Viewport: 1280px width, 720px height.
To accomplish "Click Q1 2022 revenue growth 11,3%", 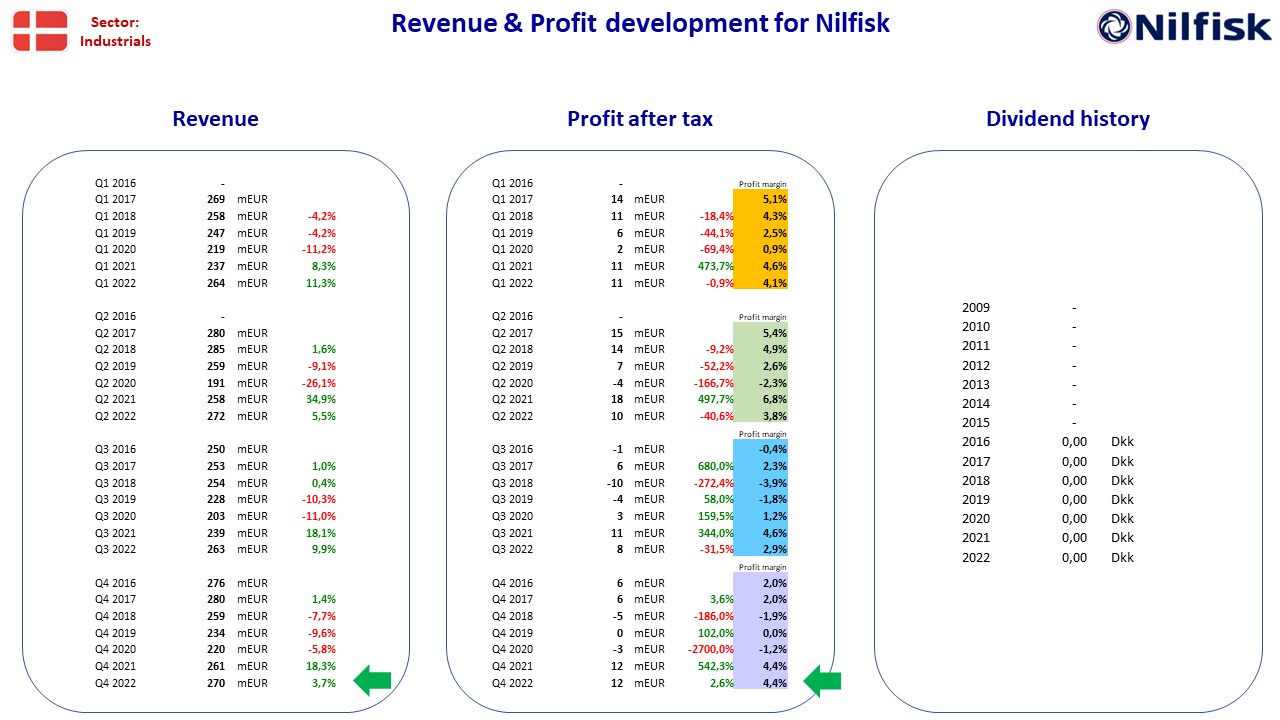I will (x=321, y=283).
